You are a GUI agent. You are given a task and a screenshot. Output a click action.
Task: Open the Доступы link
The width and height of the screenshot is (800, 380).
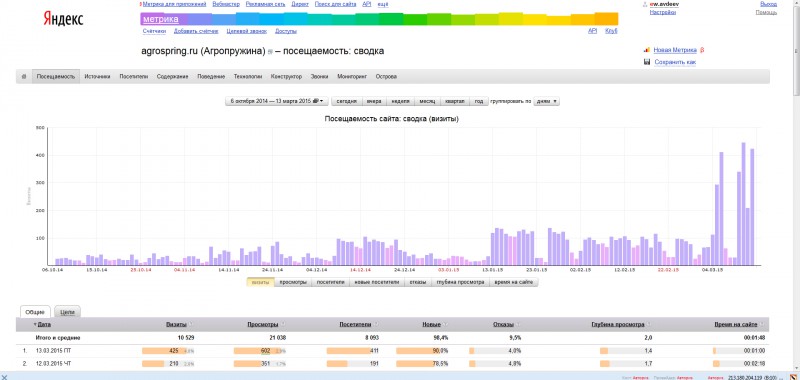tap(286, 31)
